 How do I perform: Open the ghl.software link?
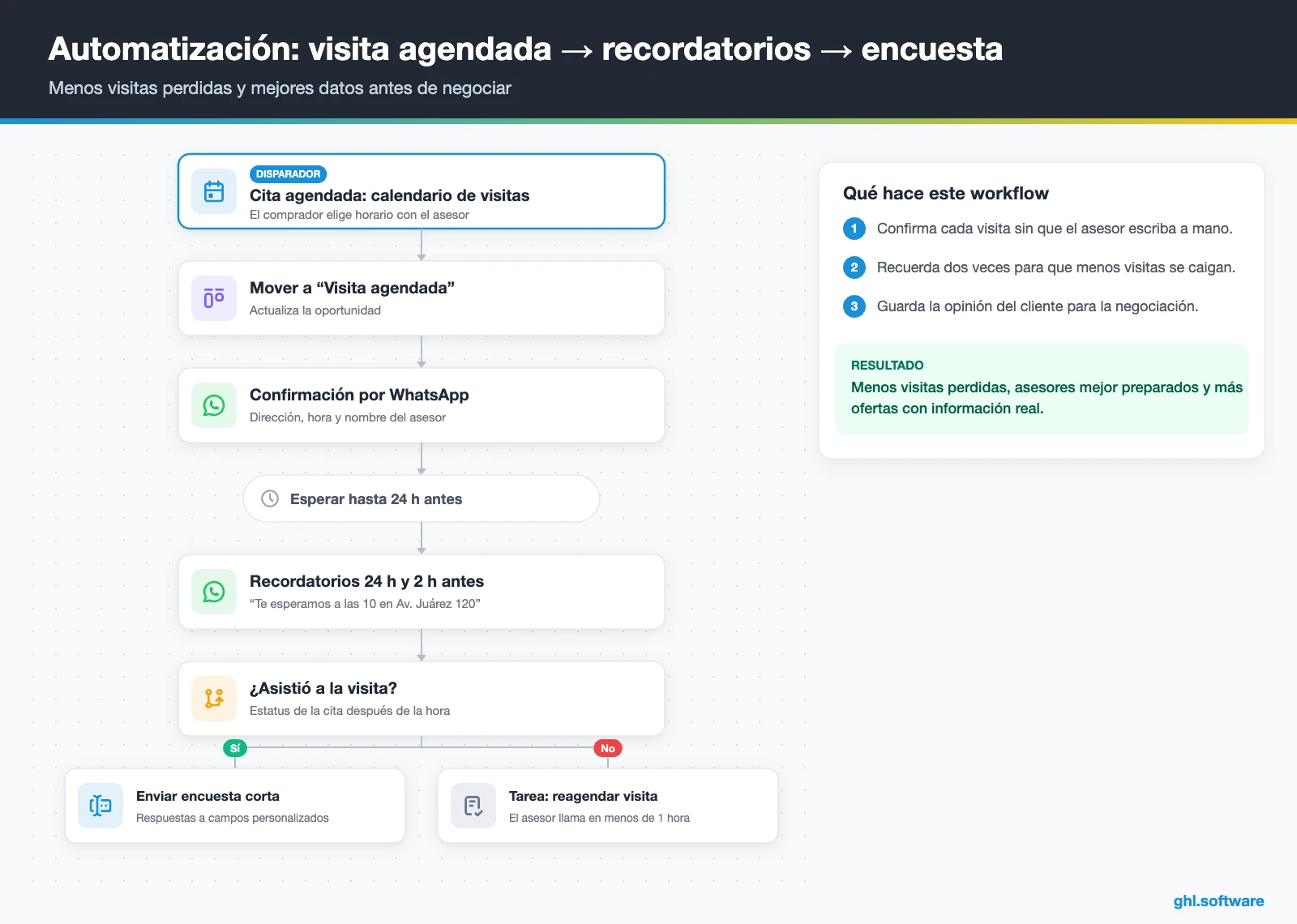[x=1218, y=900]
